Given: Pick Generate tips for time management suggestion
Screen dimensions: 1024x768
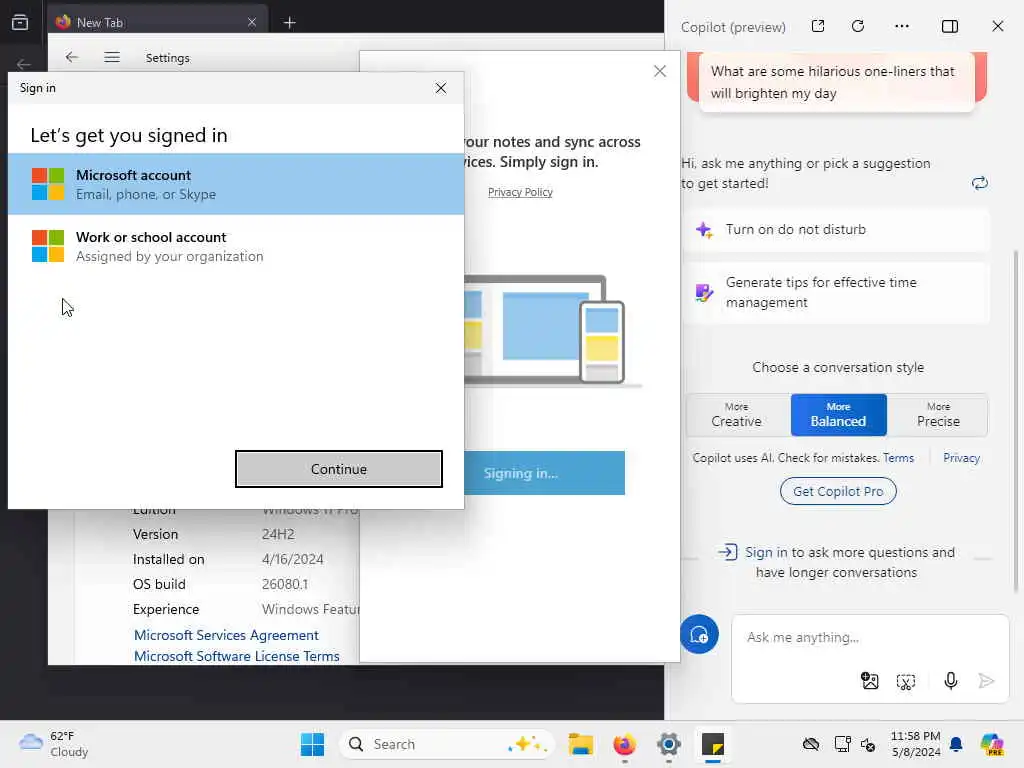Looking at the screenshot, I should pos(836,293).
